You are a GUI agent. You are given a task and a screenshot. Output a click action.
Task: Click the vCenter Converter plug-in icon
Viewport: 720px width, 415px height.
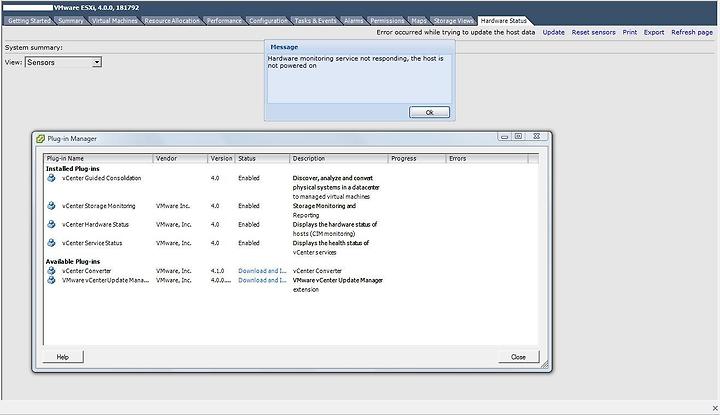pyautogui.click(x=51, y=271)
